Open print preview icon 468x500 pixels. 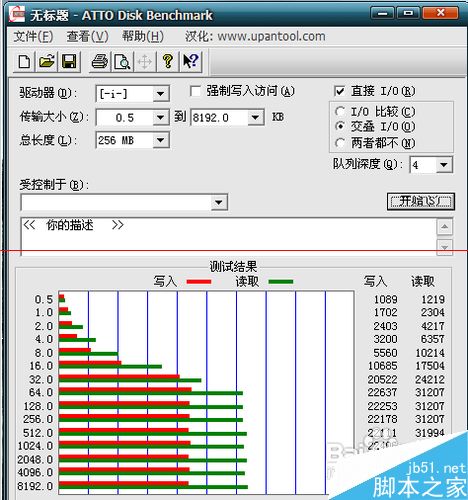[122, 62]
